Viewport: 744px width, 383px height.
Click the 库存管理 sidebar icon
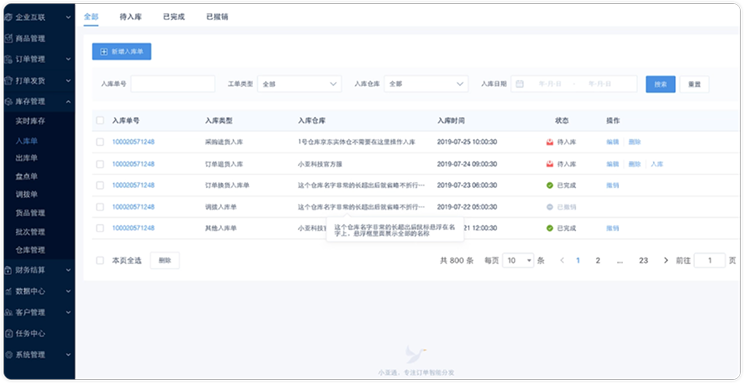point(8,102)
